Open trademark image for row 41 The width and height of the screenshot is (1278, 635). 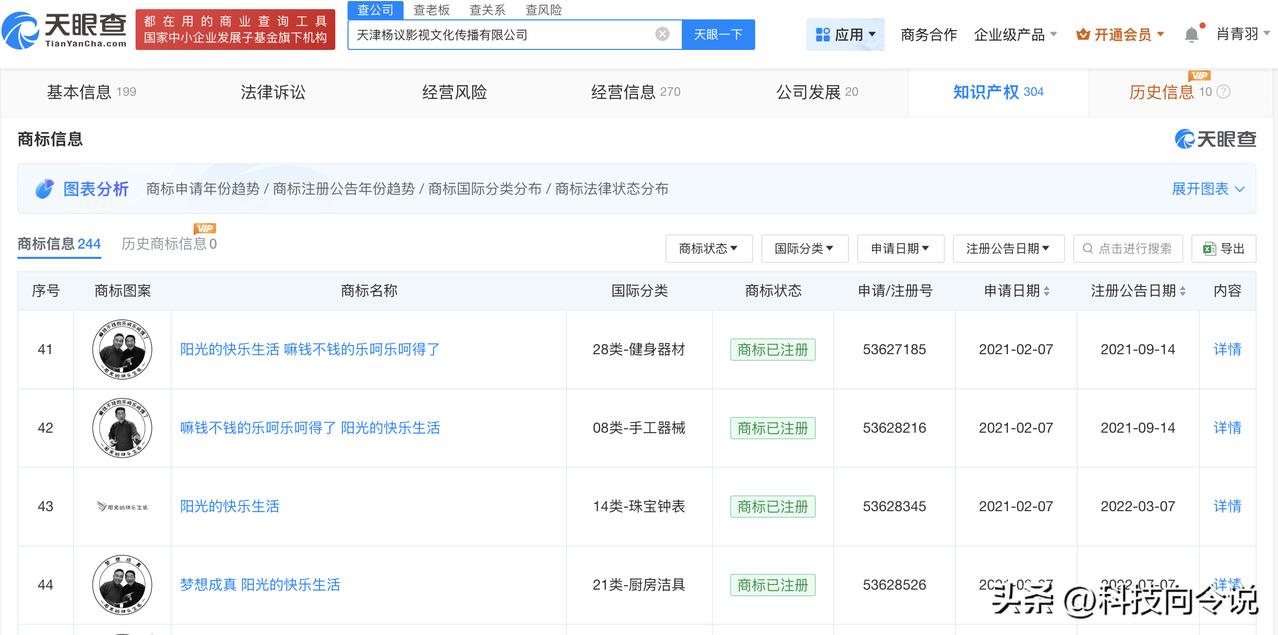122,349
